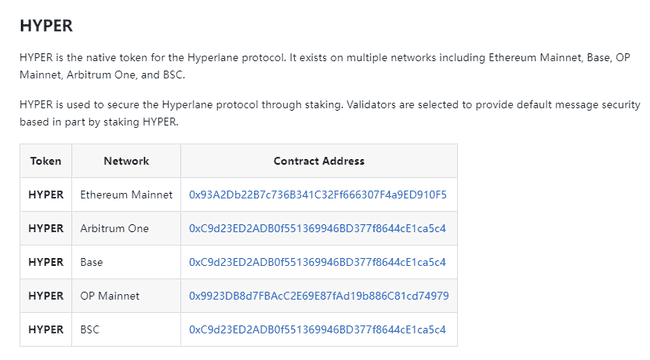Click the Token column header

coord(46,161)
